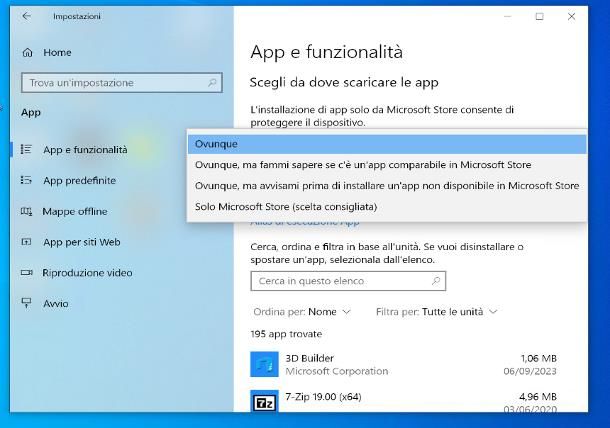
Task: Select option to warn before non-Store apps
Action: (x=387, y=186)
